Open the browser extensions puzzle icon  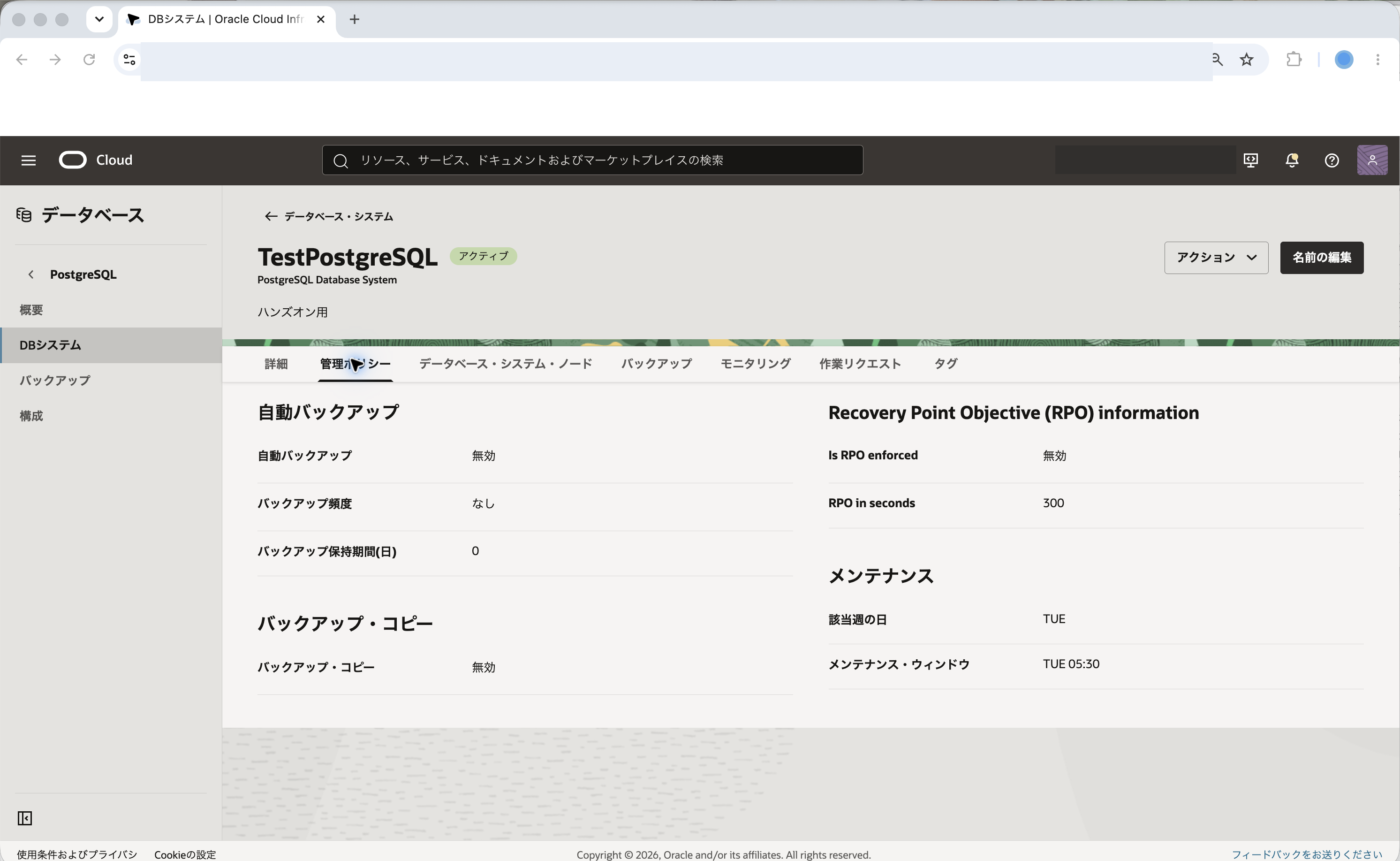click(x=1294, y=59)
